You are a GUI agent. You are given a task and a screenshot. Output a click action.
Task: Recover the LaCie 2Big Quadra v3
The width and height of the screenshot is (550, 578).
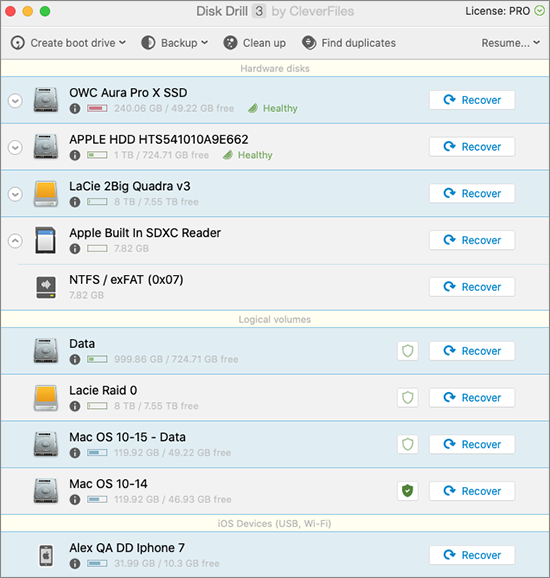(x=472, y=194)
